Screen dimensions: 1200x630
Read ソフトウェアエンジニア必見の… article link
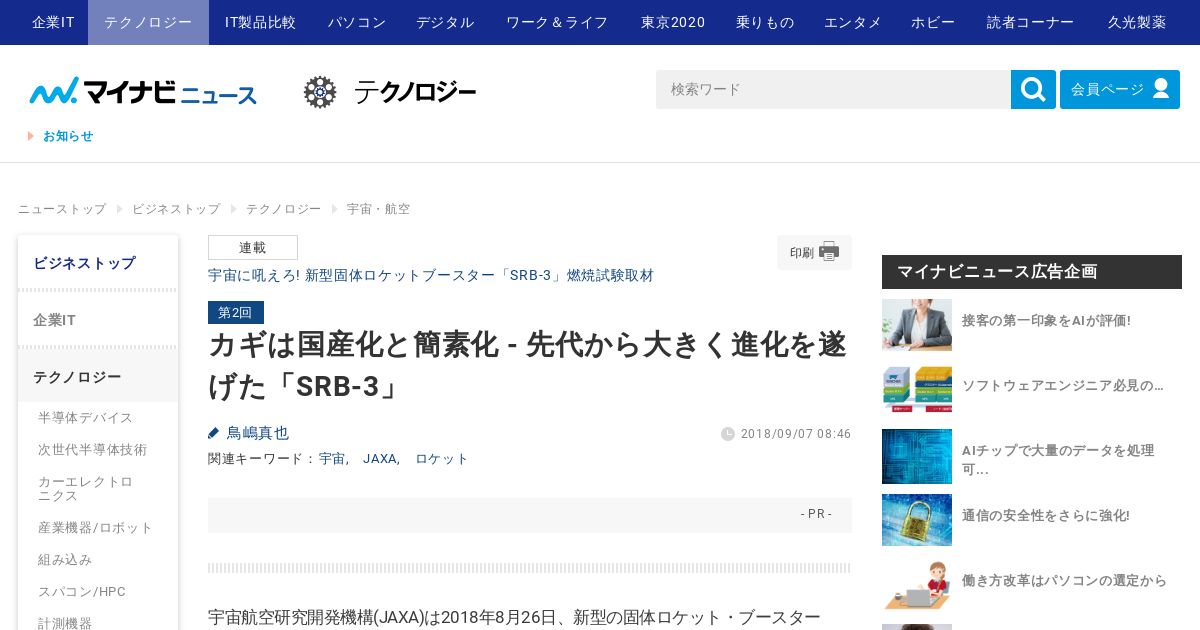[x=1063, y=385]
